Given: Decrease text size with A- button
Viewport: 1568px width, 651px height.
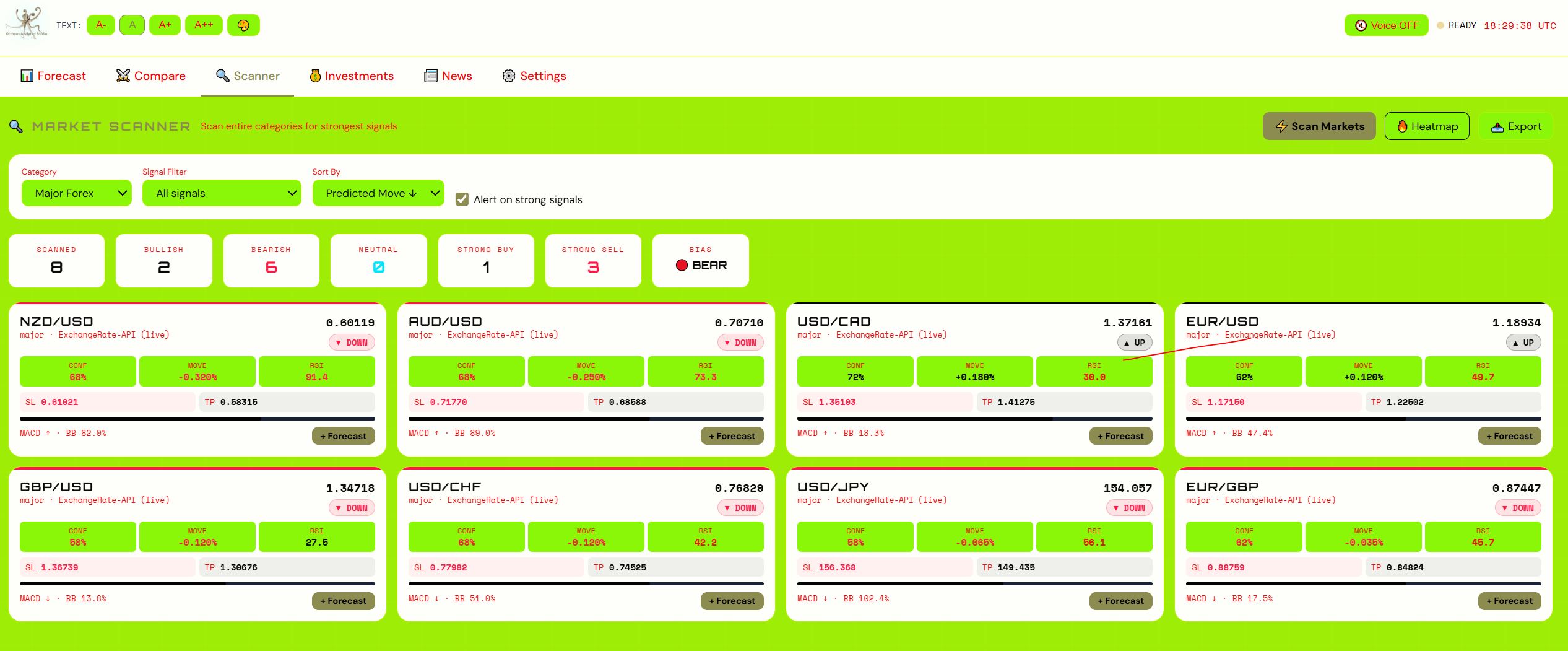Looking at the screenshot, I should tap(101, 25).
